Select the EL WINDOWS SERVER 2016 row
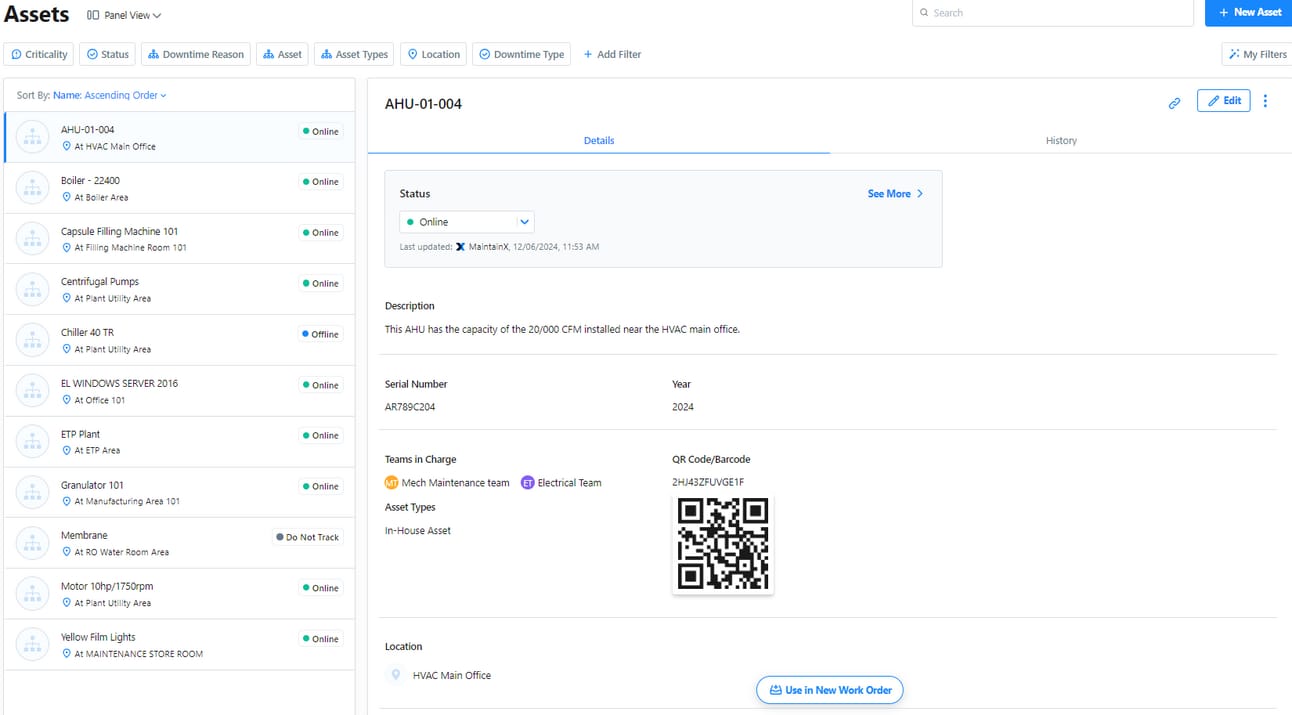 coord(179,391)
